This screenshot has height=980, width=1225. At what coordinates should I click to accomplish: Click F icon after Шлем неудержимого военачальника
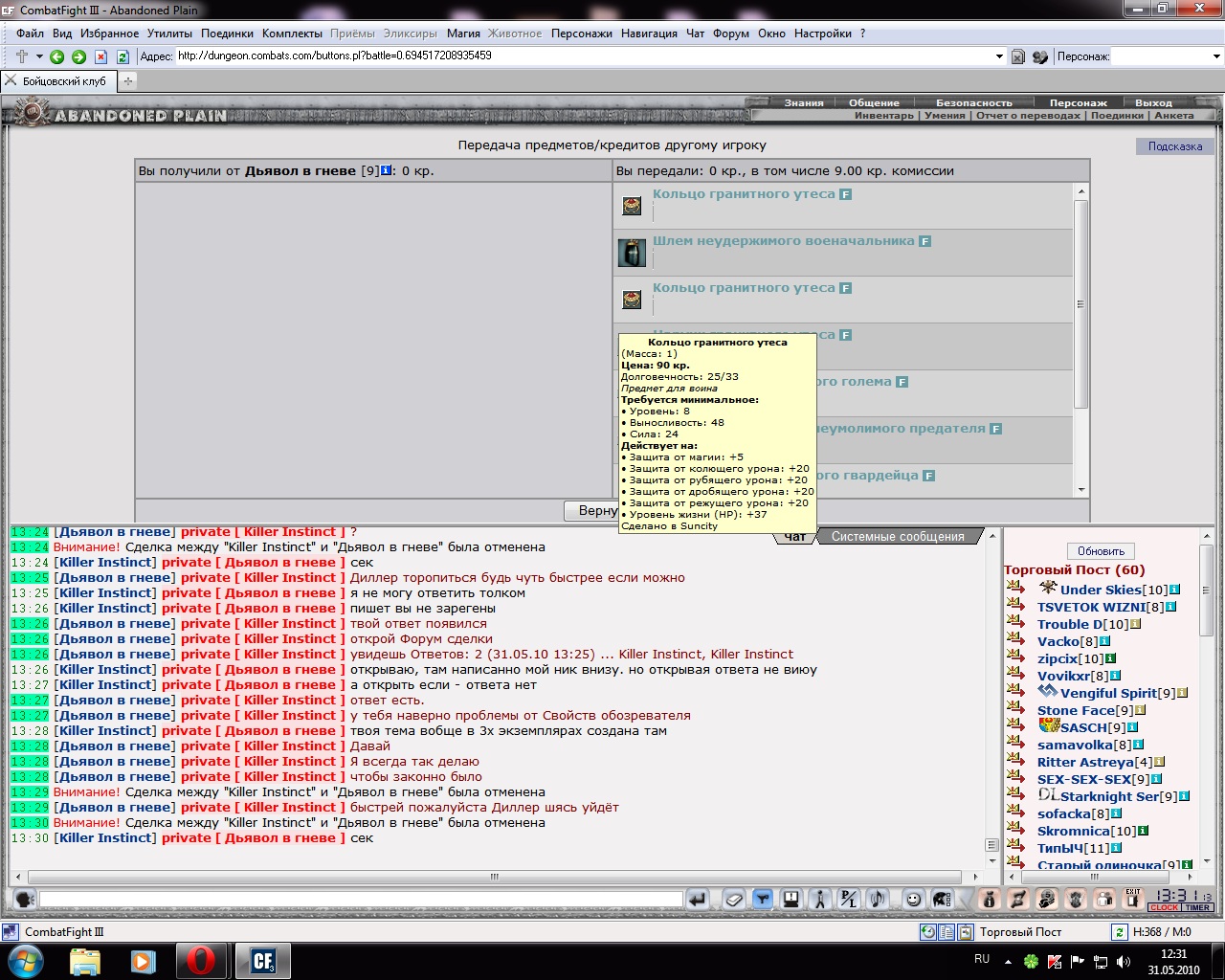(924, 241)
